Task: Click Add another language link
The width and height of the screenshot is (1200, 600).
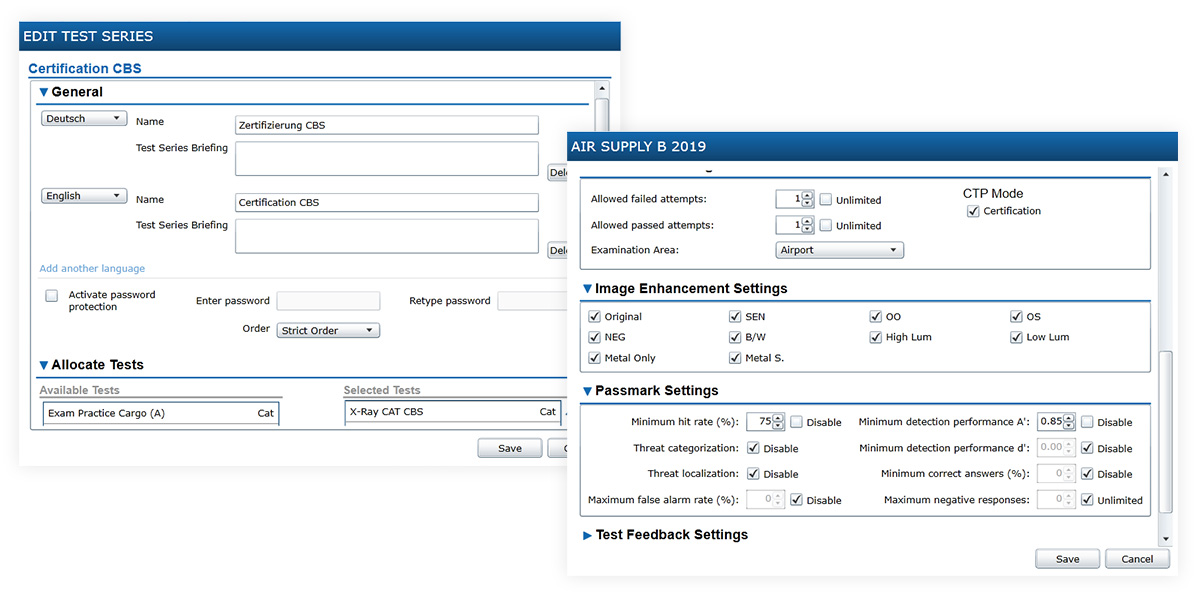Action: (92, 269)
